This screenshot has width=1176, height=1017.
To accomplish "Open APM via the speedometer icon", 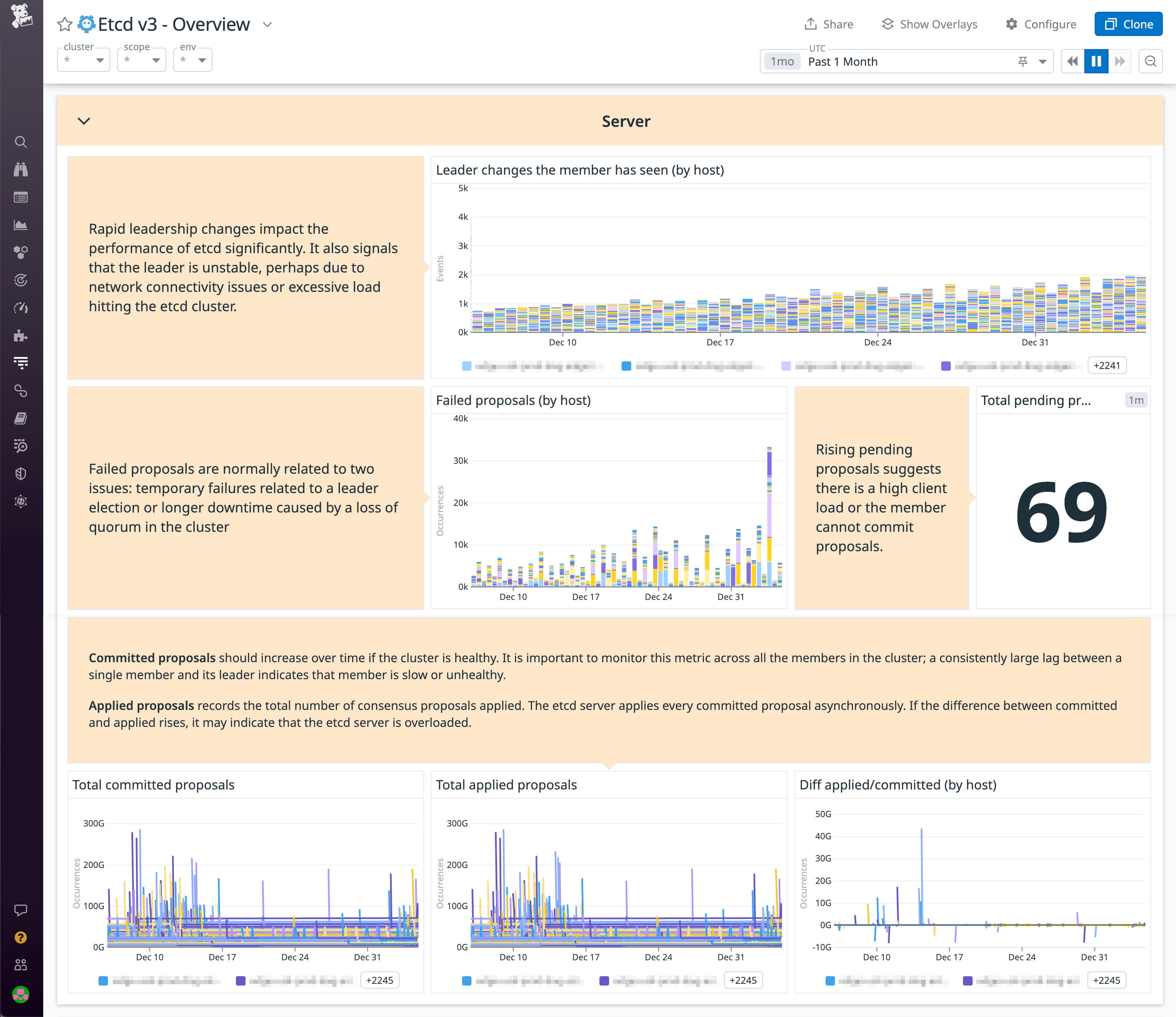I will tap(21, 308).
